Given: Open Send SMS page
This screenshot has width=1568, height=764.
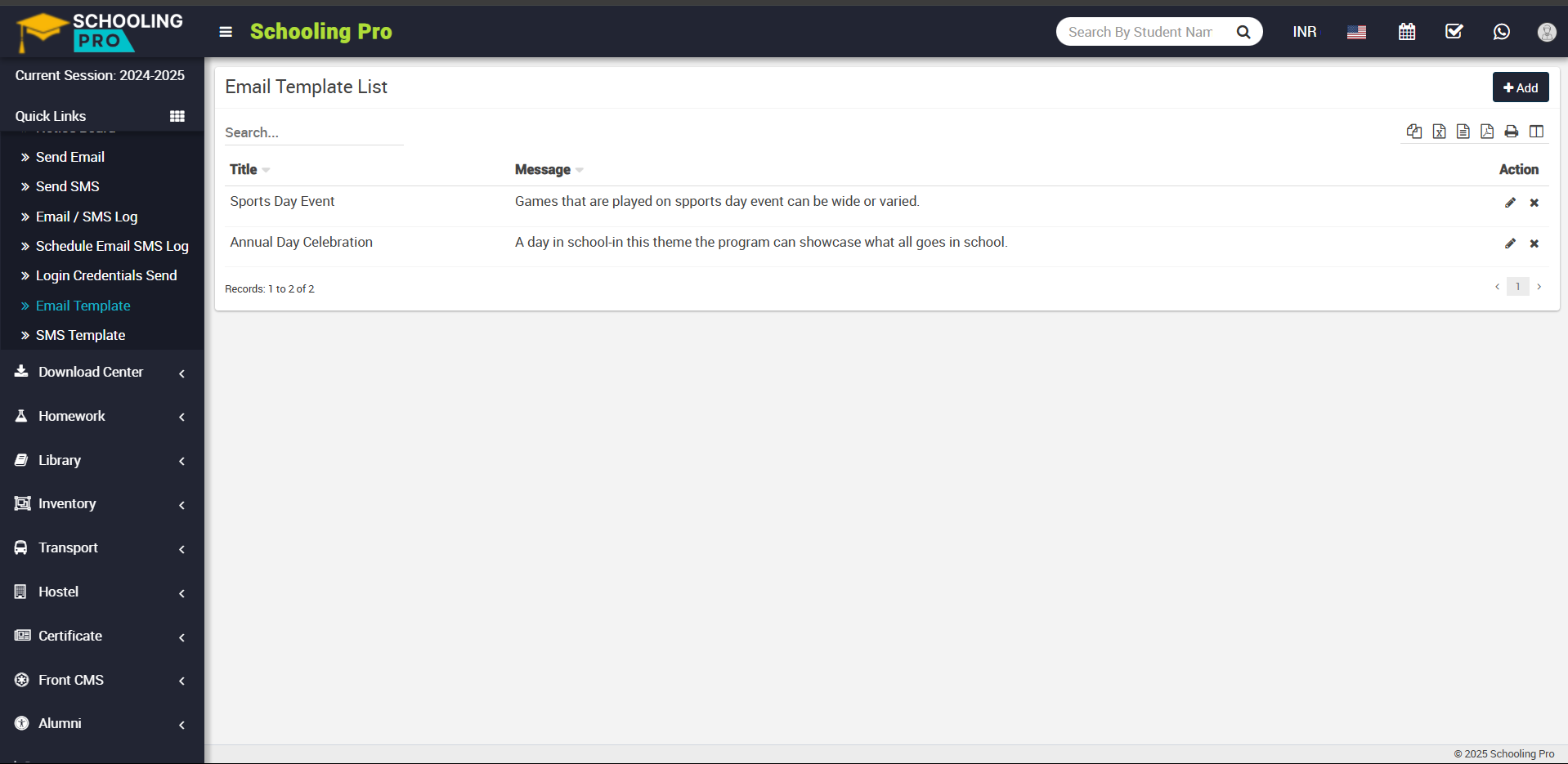Looking at the screenshot, I should pos(68,186).
